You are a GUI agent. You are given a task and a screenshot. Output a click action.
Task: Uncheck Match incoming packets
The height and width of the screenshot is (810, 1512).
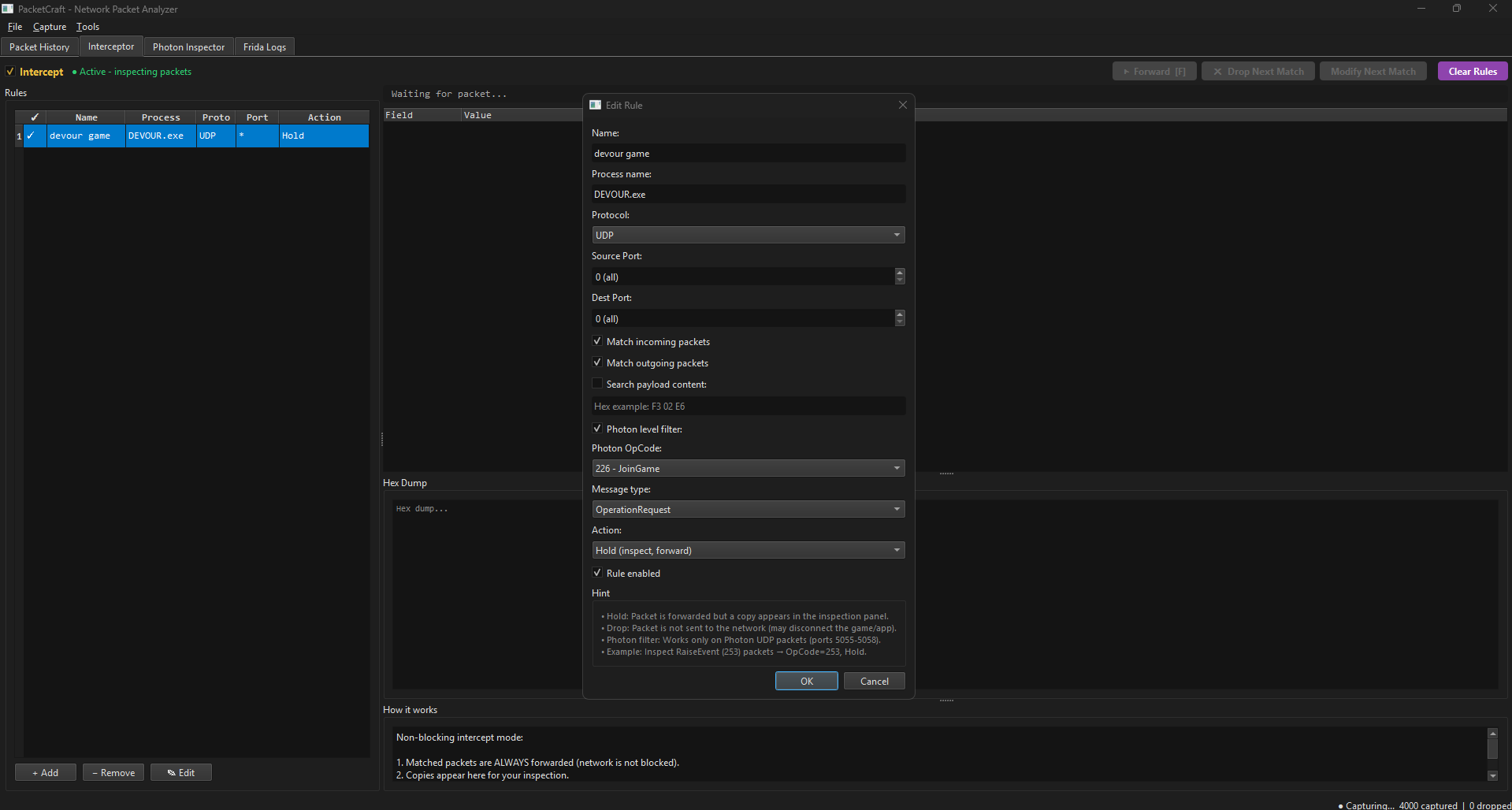[x=597, y=341]
